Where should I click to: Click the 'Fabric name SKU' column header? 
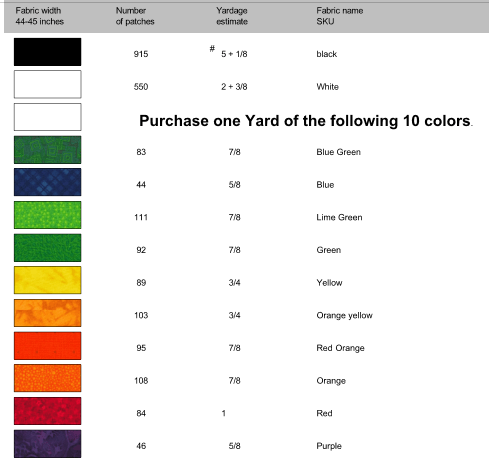[340, 16]
